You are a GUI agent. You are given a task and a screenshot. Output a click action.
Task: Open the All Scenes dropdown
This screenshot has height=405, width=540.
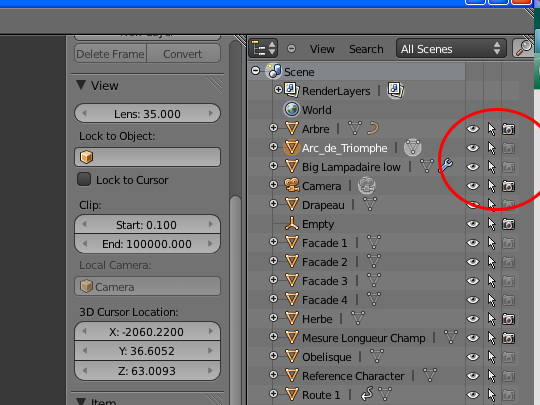(x=451, y=49)
